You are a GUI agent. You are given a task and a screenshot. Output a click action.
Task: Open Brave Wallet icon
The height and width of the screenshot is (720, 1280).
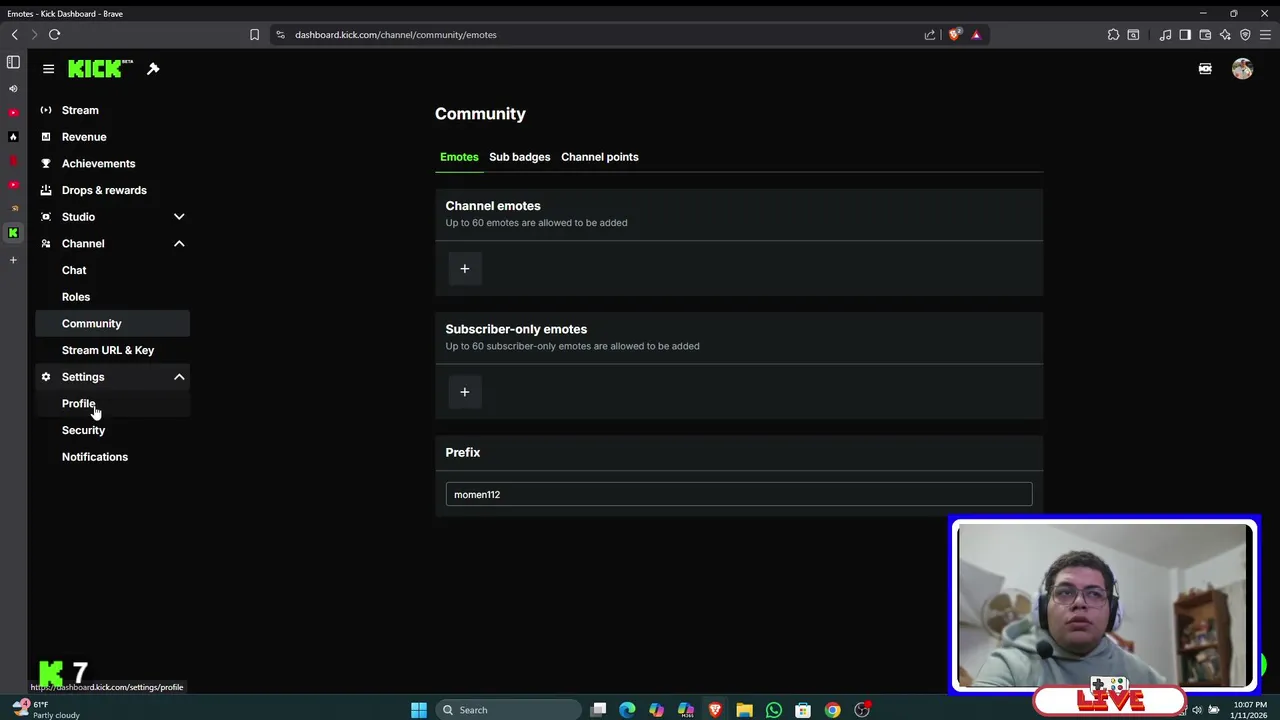click(1205, 34)
